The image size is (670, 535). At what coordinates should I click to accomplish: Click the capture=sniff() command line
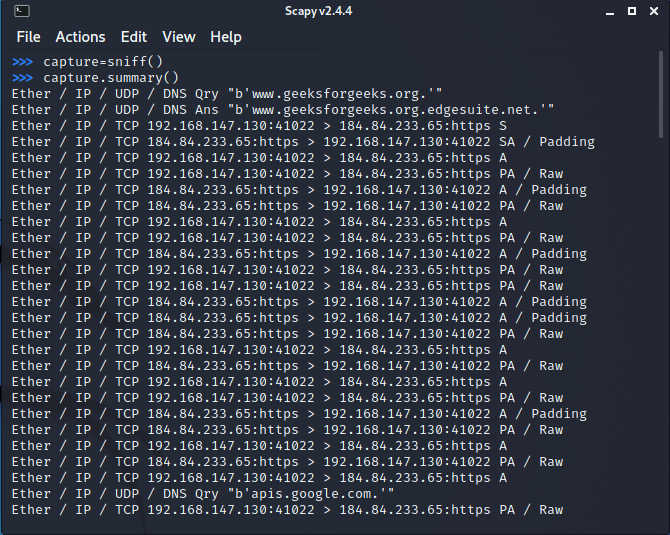tap(102, 62)
